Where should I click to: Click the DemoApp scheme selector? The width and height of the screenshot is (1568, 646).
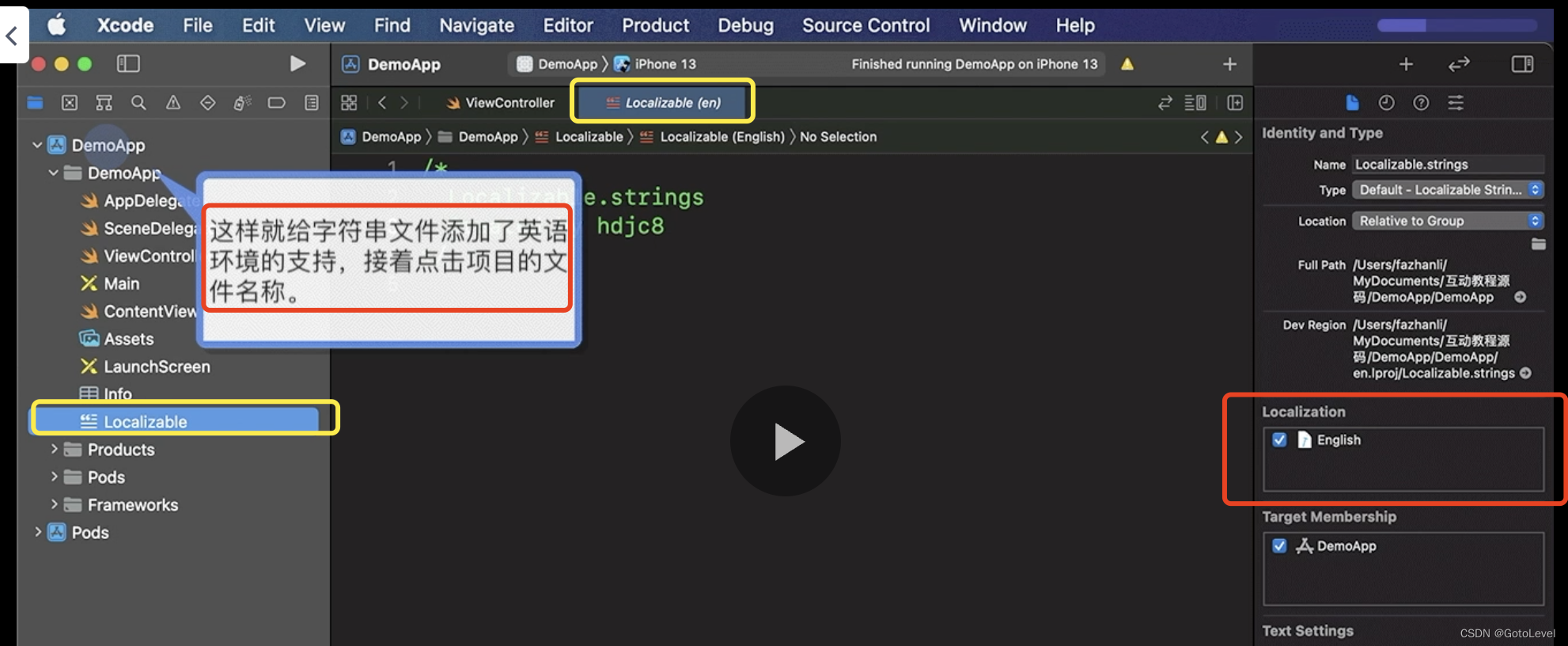click(x=557, y=64)
